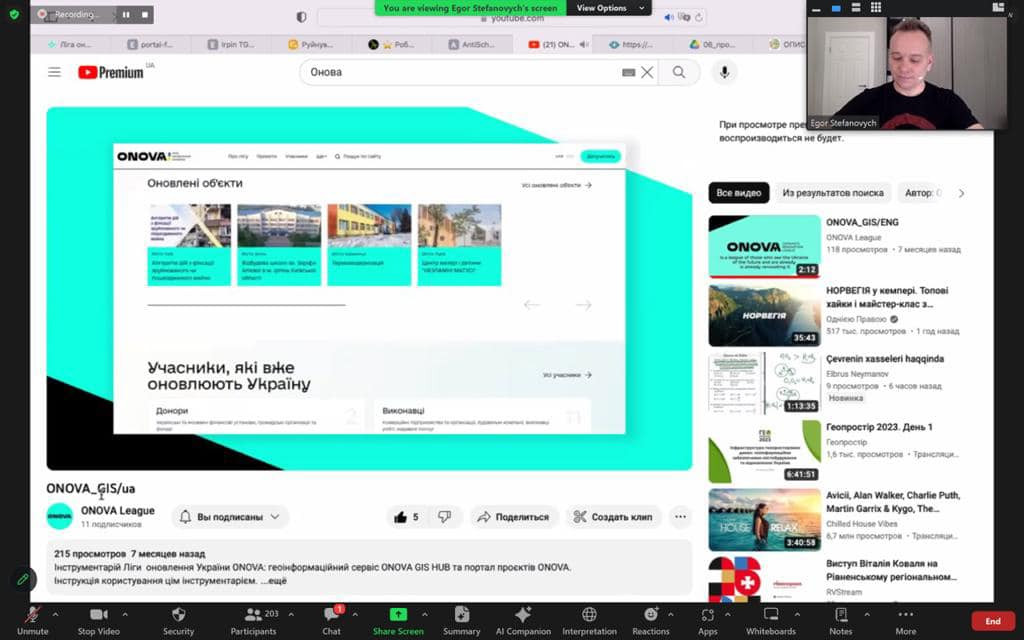Click YouTube voice search microphone icon

click(x=723, y=72)
